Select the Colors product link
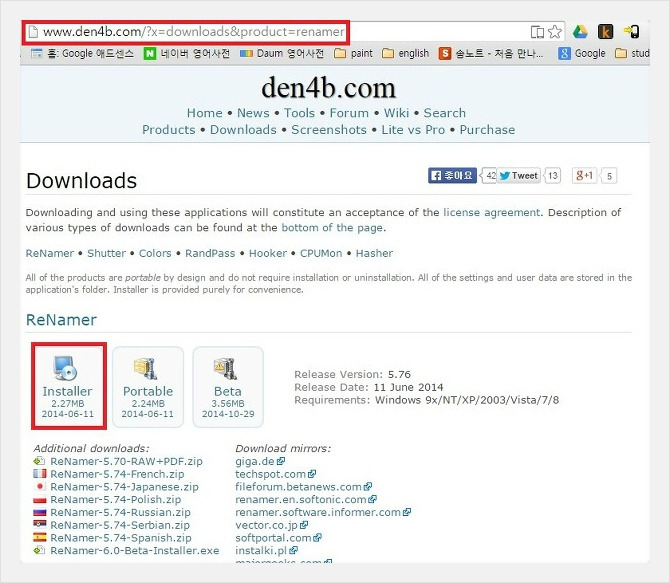 pos(155,253)
